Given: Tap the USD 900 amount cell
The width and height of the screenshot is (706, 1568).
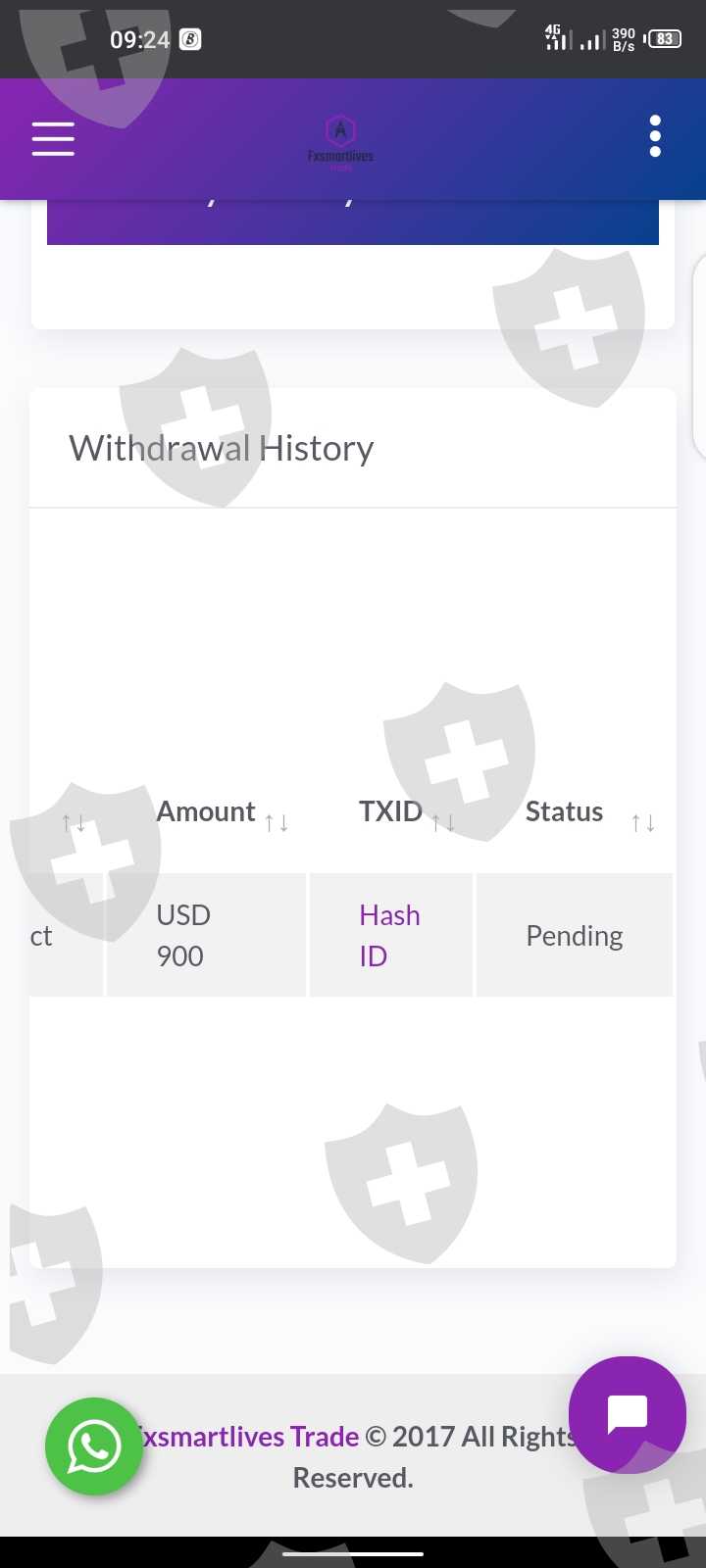Looking at the screenshot, I should click(183, 935).
